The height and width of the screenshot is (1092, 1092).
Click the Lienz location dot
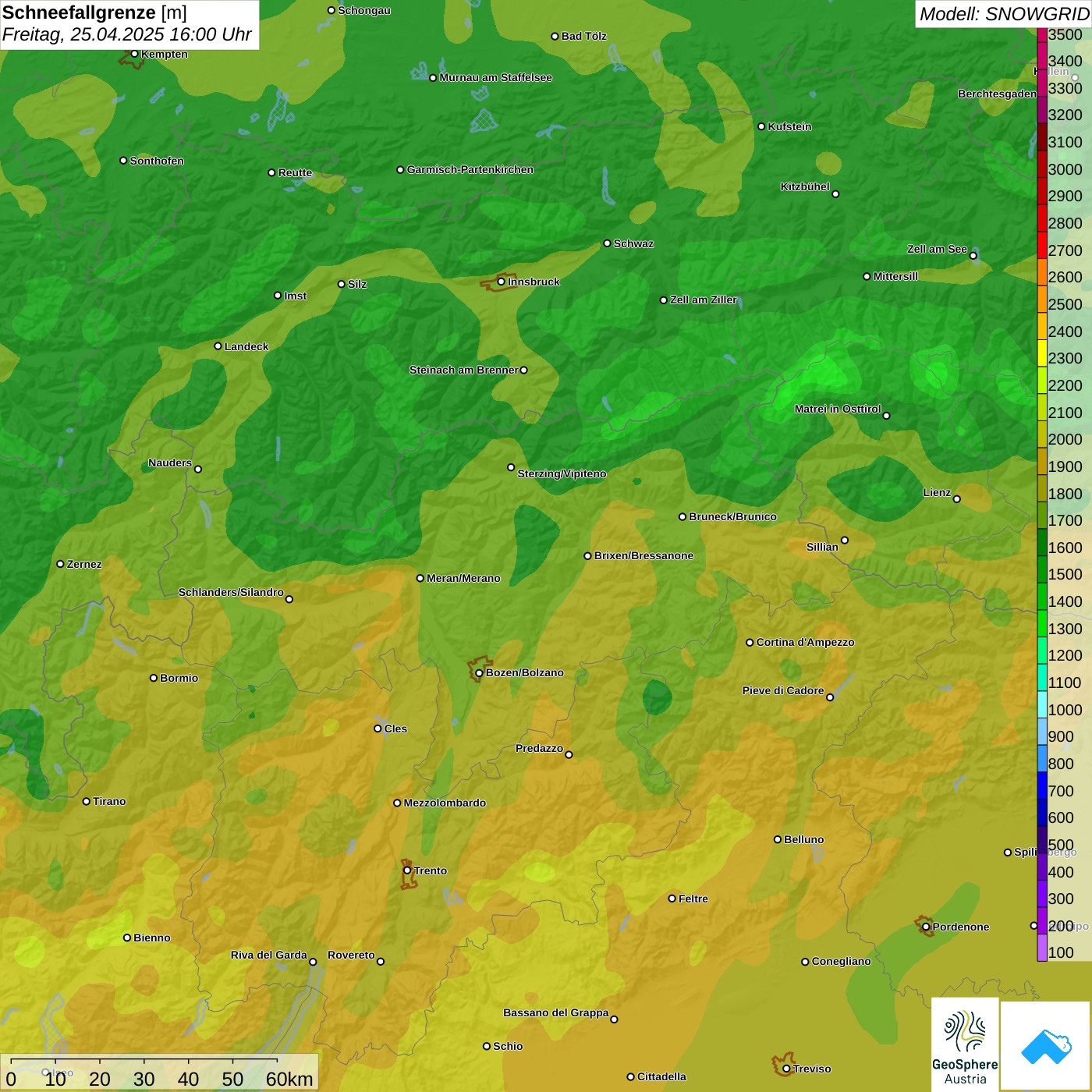pyautogui.click(x=957, y=499)
